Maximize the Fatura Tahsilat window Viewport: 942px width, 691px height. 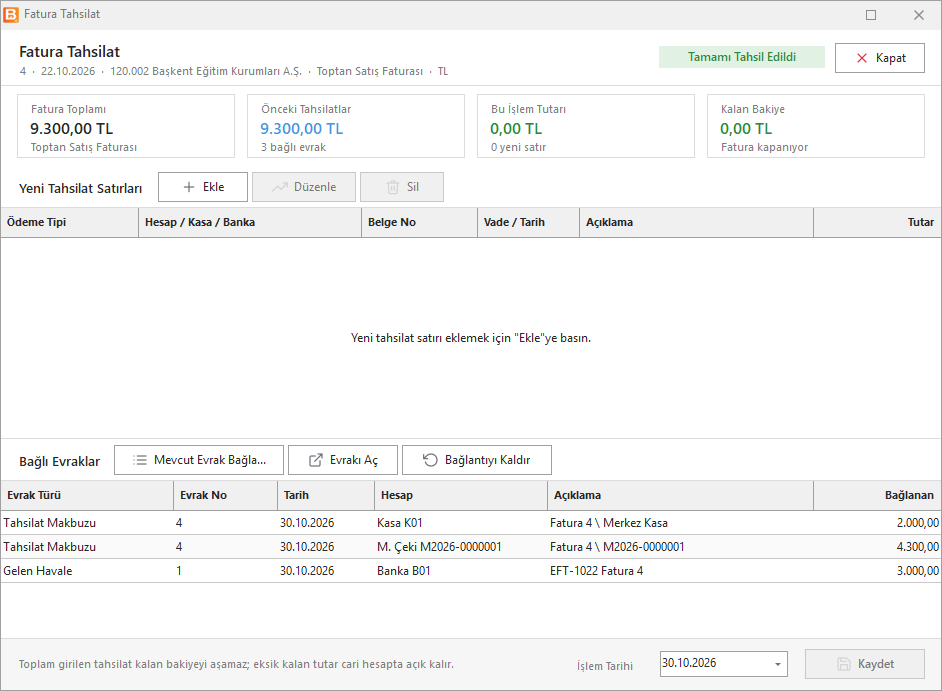coord(871,15)
